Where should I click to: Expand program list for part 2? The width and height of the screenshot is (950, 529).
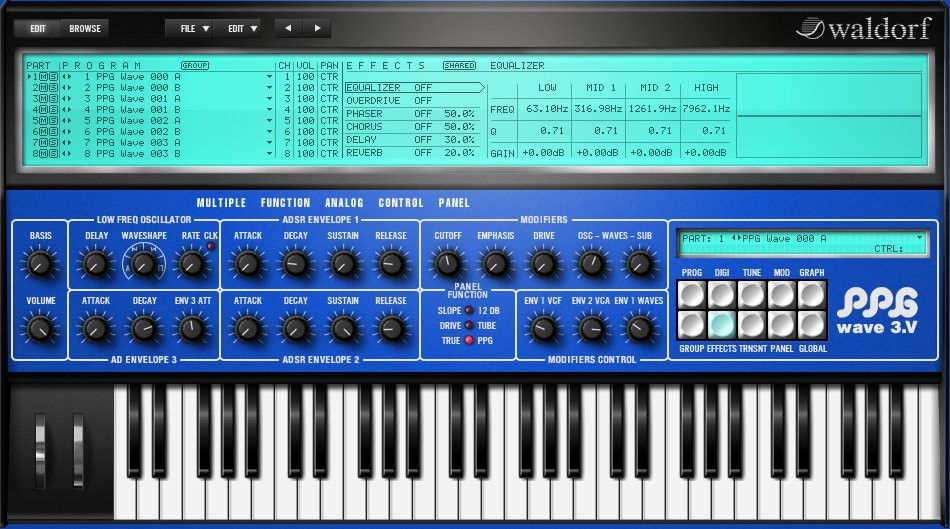[269, 87]
